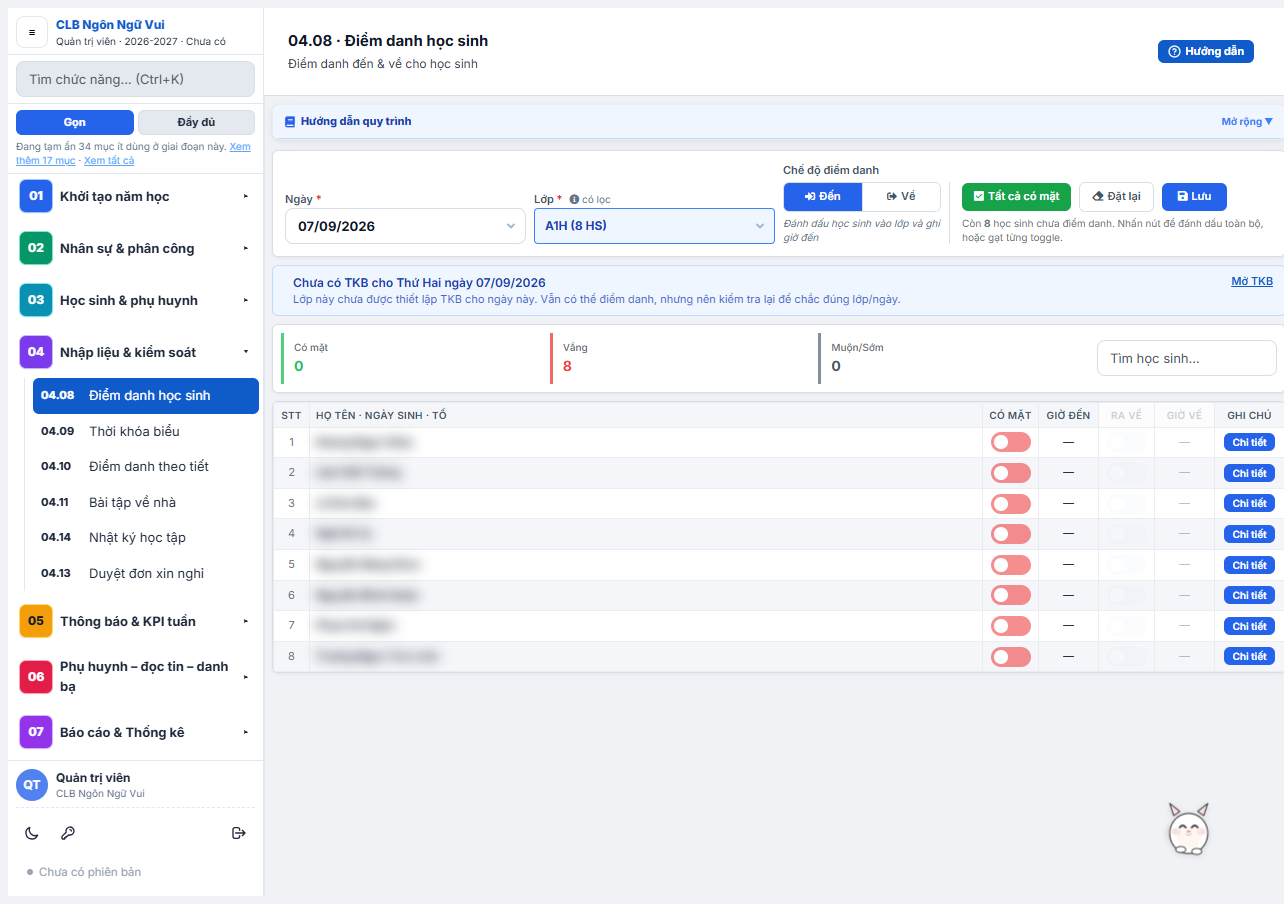Screen dimensions: 1284x904
Task: Click the key icon in sidebar footer
Action: [68, 833]
